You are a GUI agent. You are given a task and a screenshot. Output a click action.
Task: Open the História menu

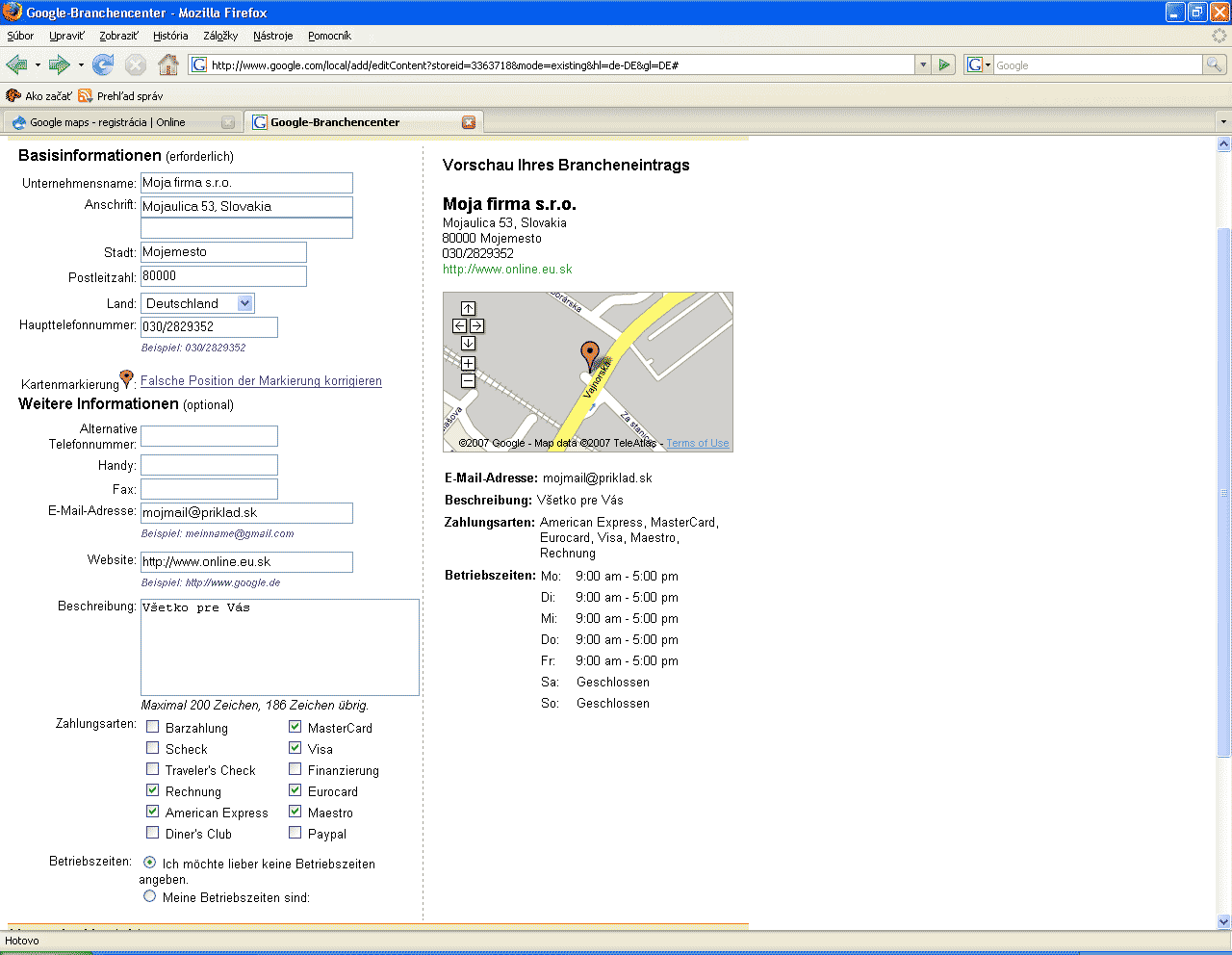point(170,36)
